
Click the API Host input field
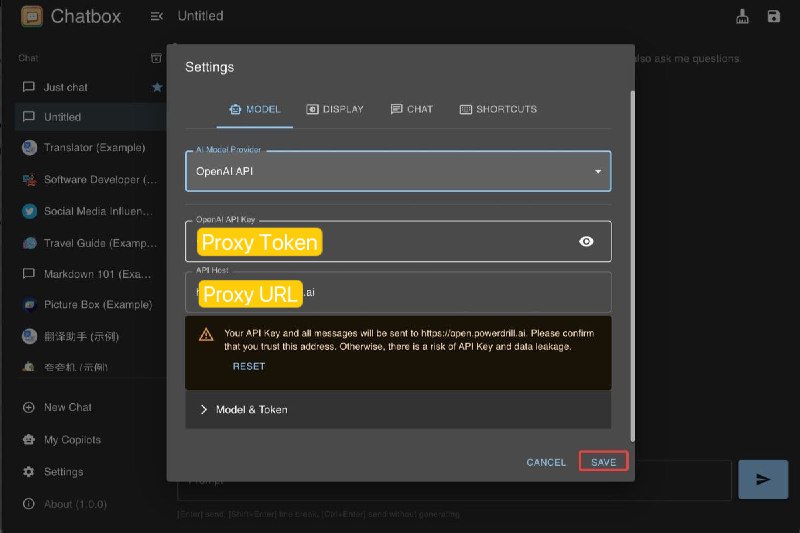pyautogui.click(x=398, y=292)
